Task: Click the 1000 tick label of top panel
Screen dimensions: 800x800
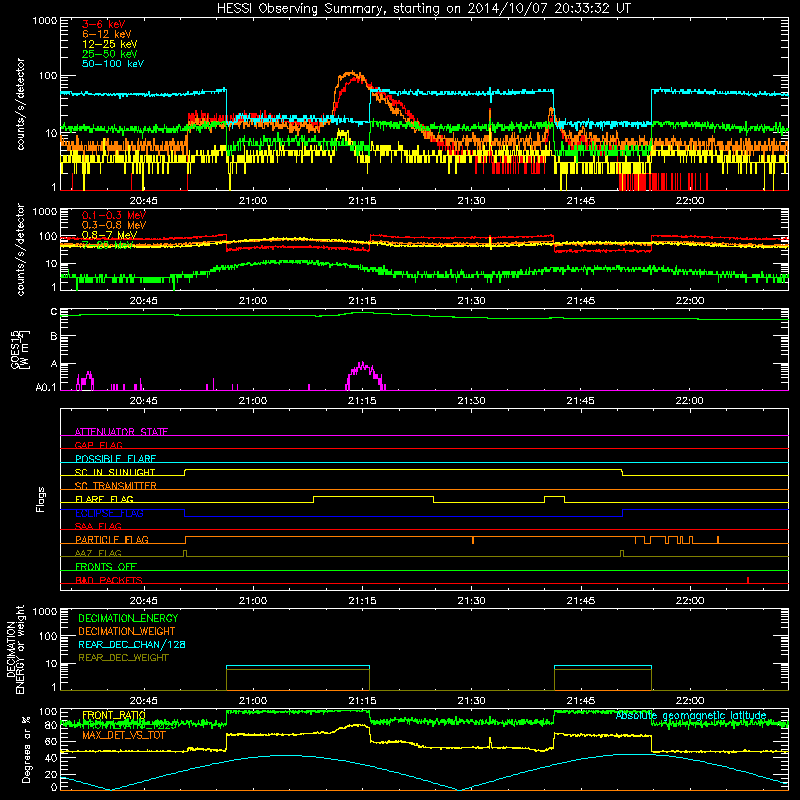Action: [45, 21]
